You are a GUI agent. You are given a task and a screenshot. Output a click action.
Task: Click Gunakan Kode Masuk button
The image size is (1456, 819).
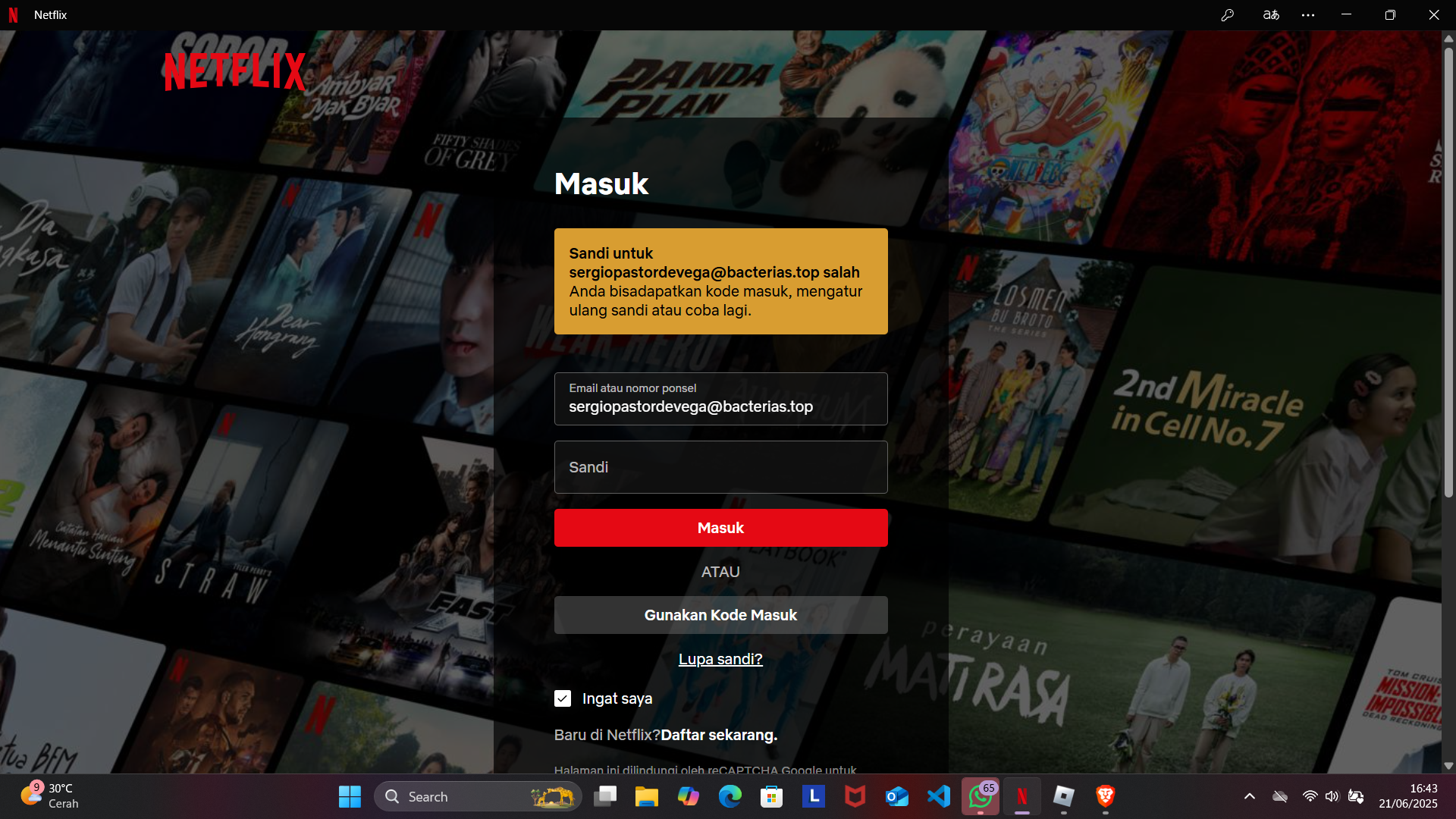[720, 615]
